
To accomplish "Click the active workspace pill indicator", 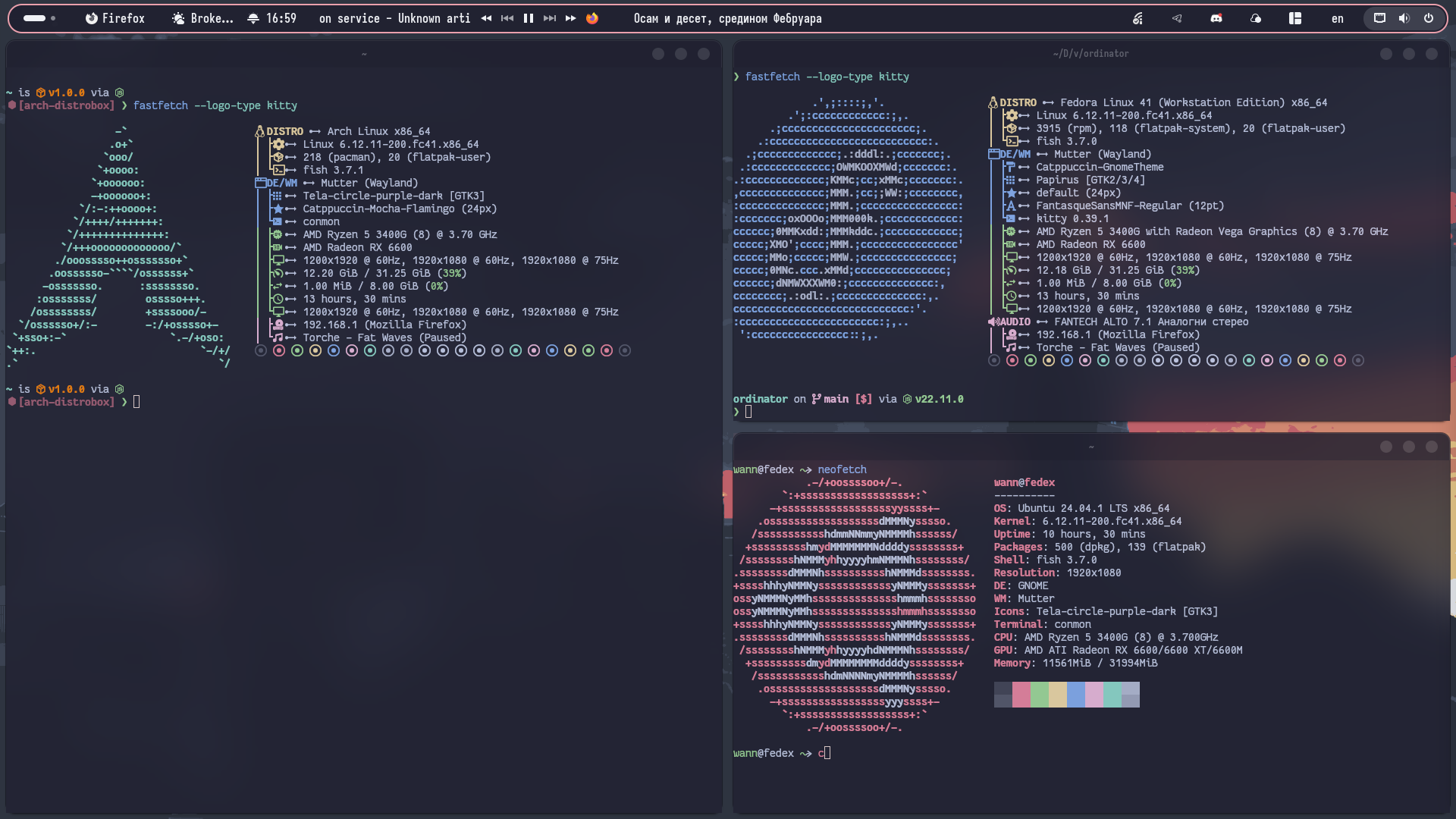I will coord(34,18).
